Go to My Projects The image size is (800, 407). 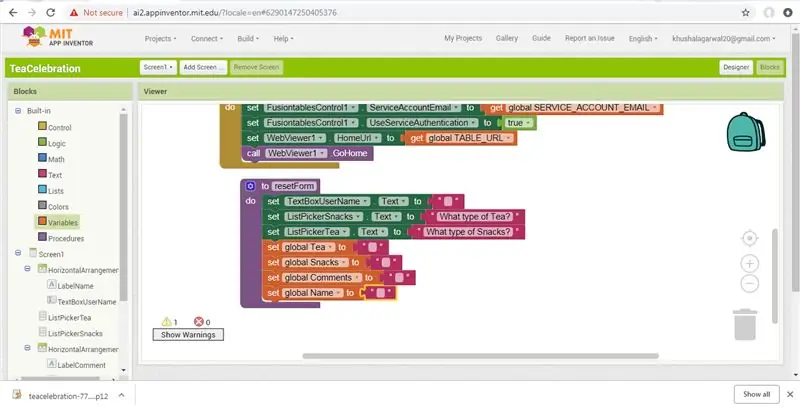point(463,38)
